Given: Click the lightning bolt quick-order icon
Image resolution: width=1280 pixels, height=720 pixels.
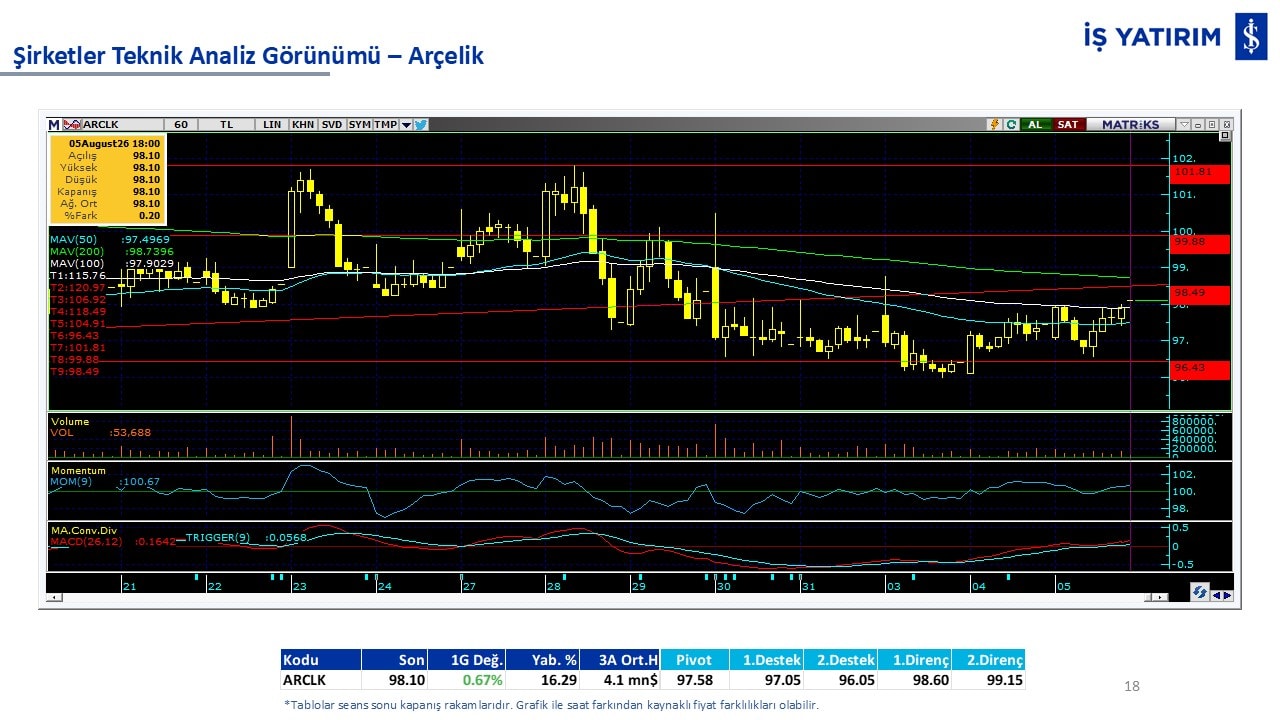Looking at the screenshot, I should (994, 125).
